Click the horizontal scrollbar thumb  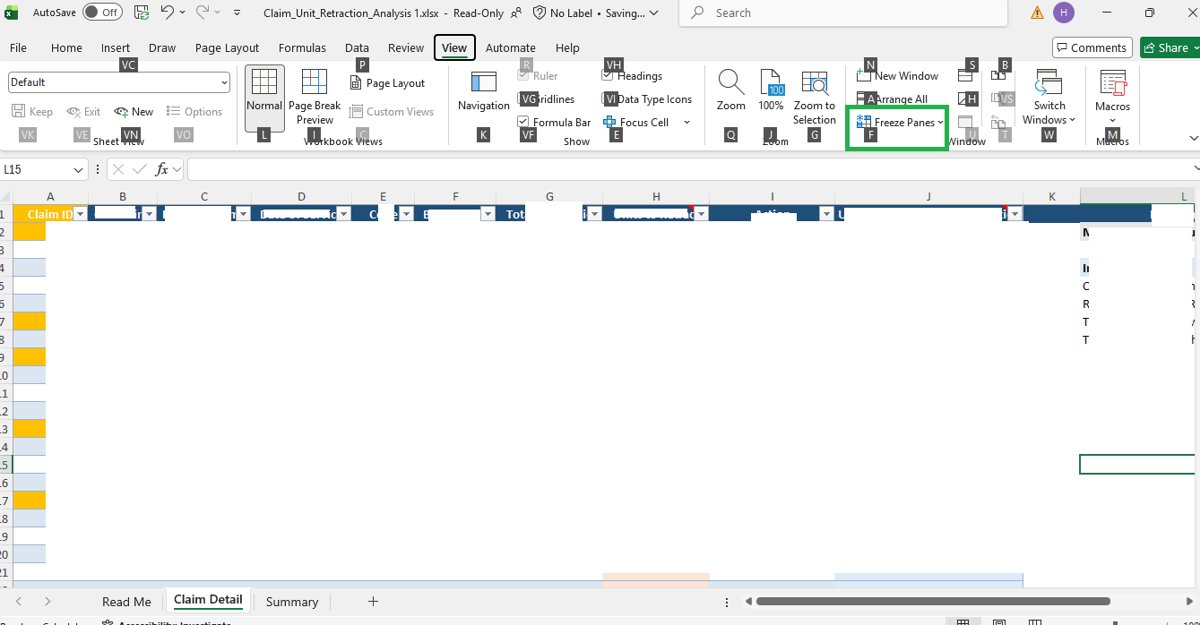(x=933, y=601)
